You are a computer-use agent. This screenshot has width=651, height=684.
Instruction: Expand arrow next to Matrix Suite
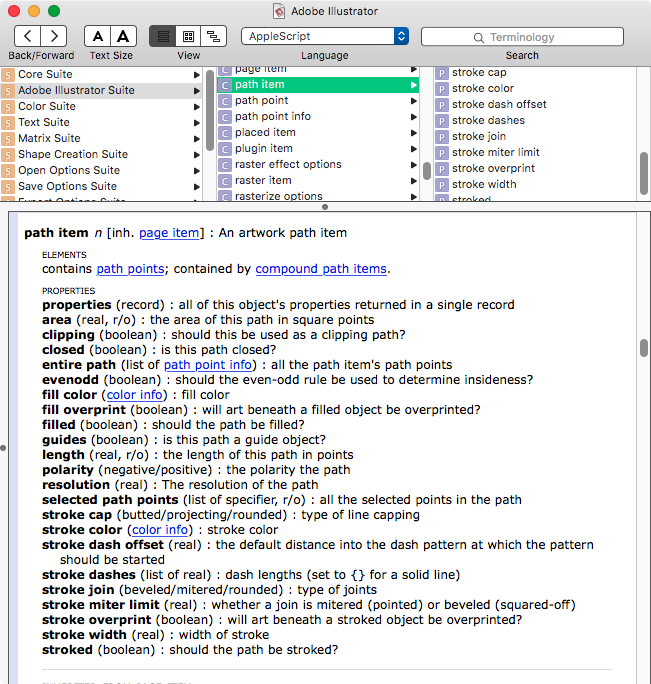tap(197, 139)
